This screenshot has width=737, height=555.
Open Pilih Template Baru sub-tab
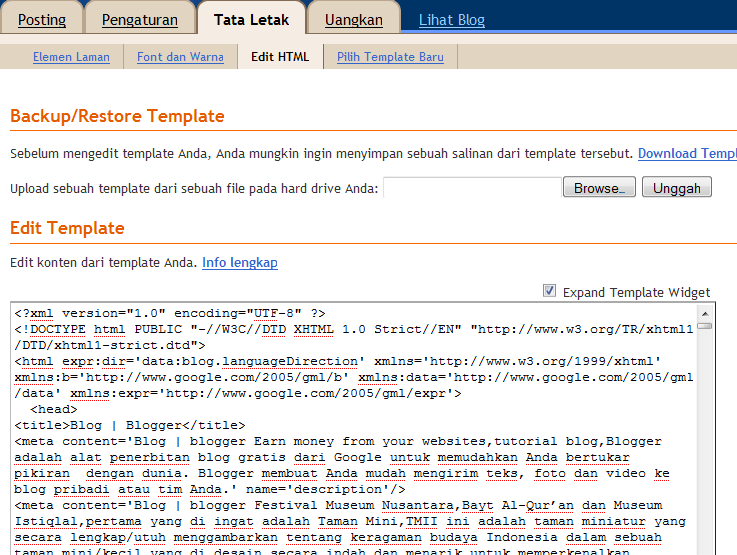point(390,57)
